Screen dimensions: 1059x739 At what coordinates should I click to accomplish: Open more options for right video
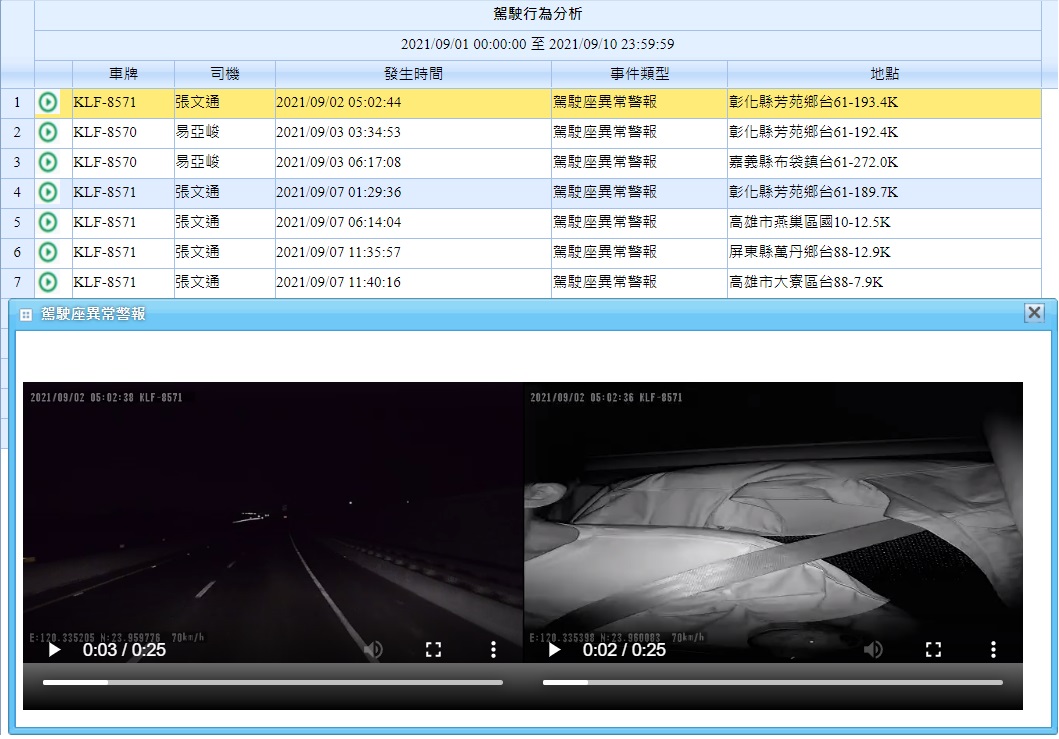[x=993, y=650]
